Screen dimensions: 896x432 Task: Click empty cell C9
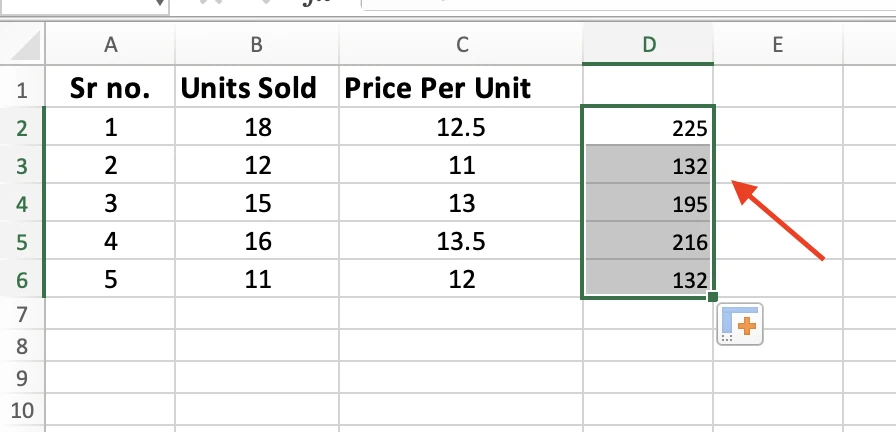click(x=461, y=378)
